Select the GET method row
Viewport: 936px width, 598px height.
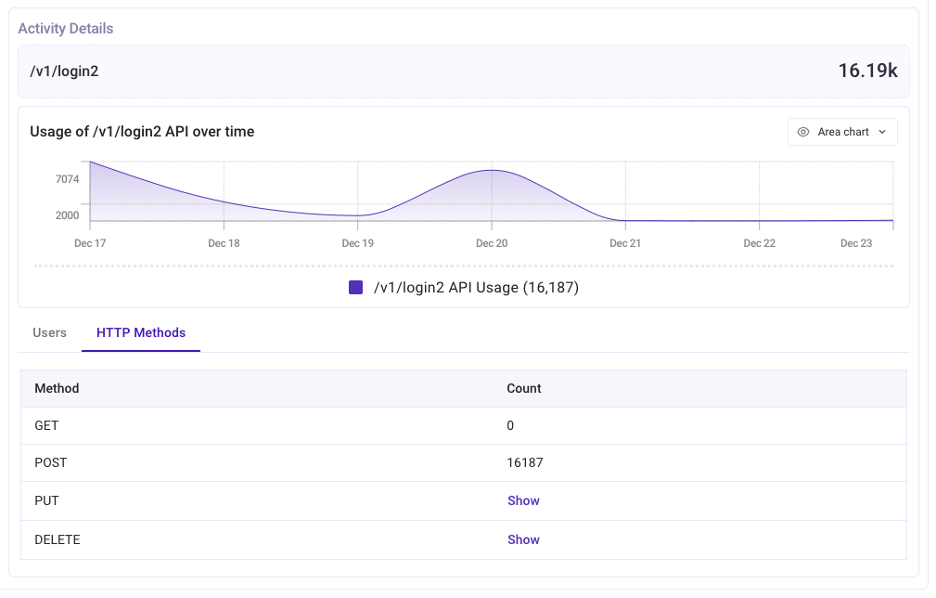[47, 426]
